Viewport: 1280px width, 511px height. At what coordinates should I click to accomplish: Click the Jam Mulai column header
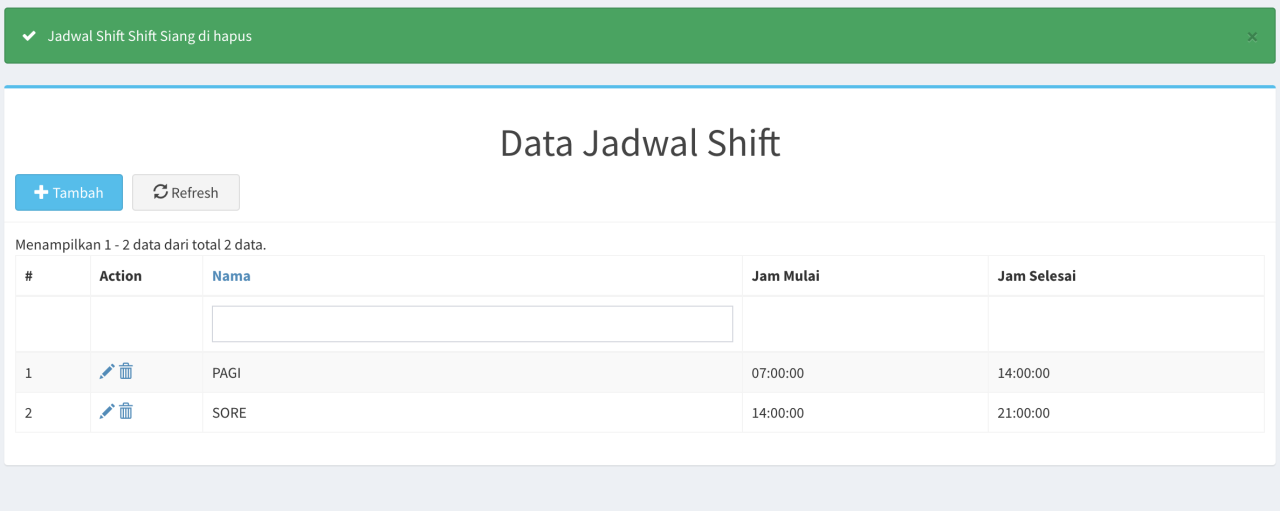coord(786,276)
